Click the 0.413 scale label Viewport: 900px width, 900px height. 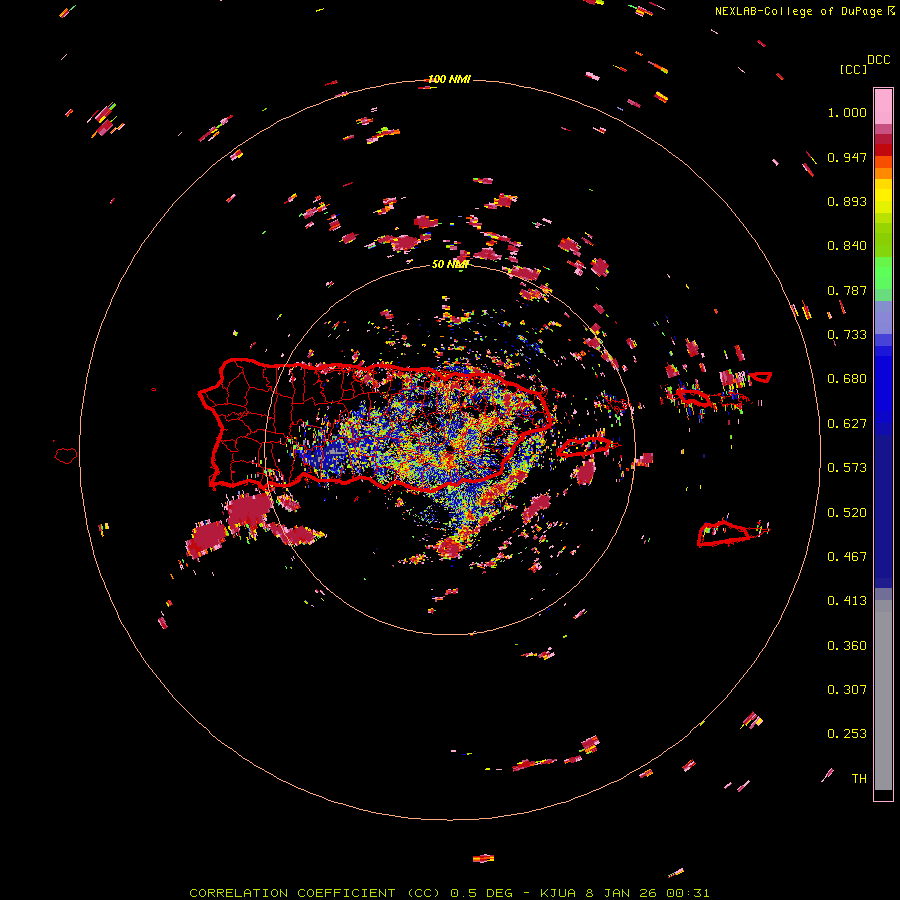[x=847, y=601]
